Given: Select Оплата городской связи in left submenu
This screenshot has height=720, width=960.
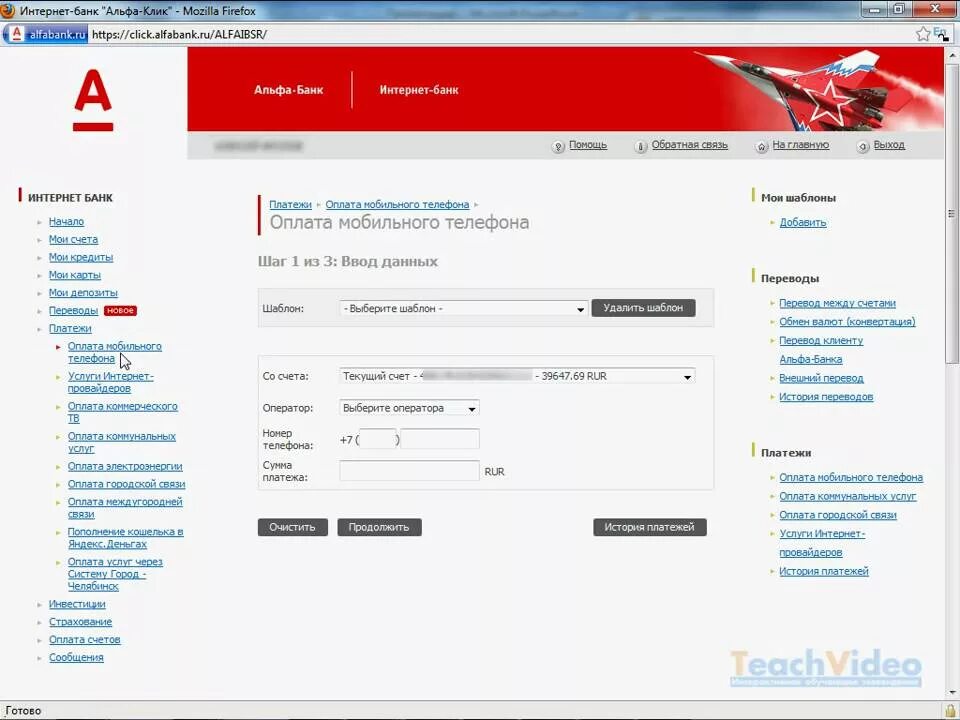Looking at the screenshot, I should pyautogui.click(x=126, y=484).
